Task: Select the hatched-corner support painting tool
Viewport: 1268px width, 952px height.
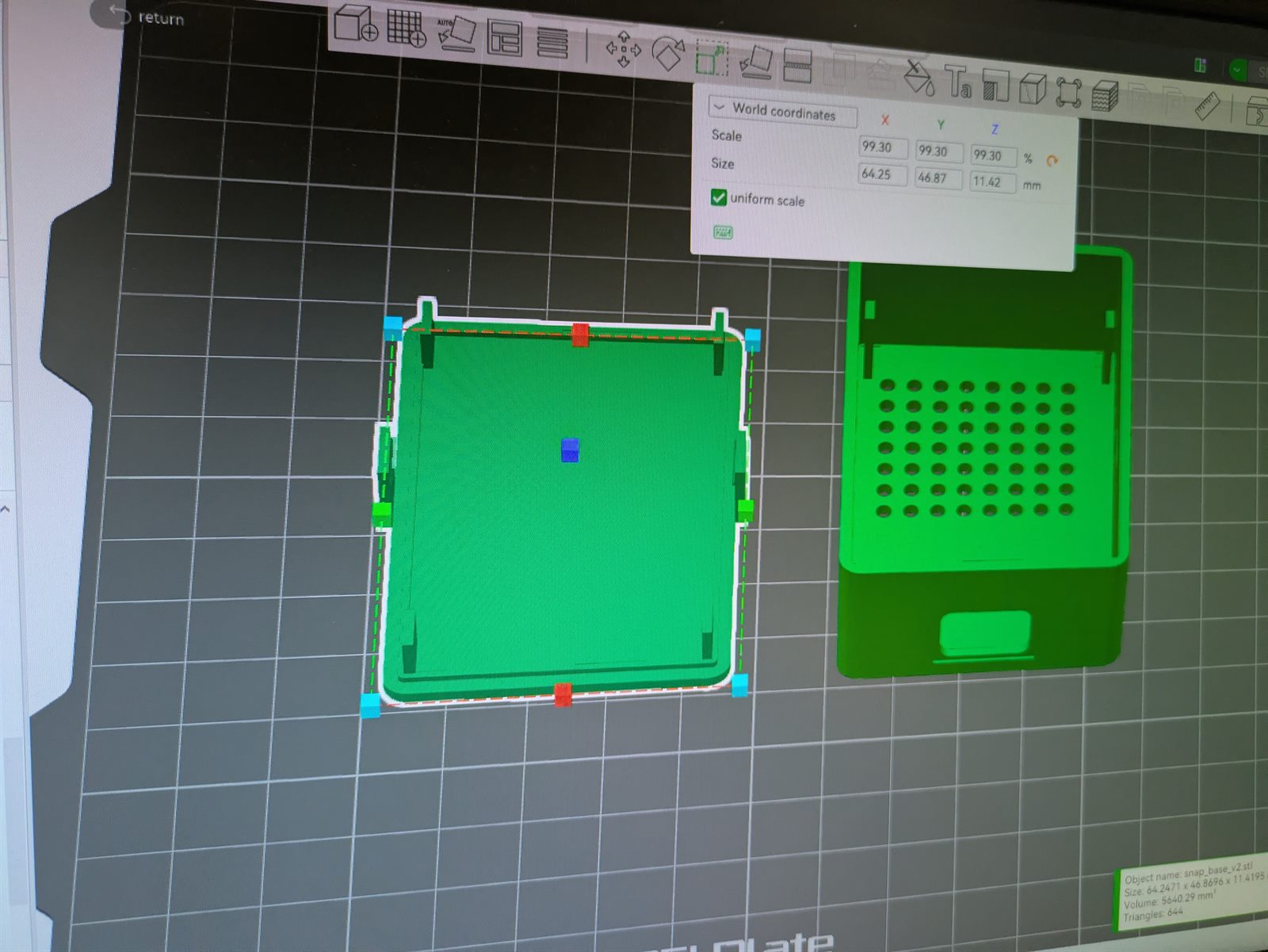Action: click(x=995, y=85)
